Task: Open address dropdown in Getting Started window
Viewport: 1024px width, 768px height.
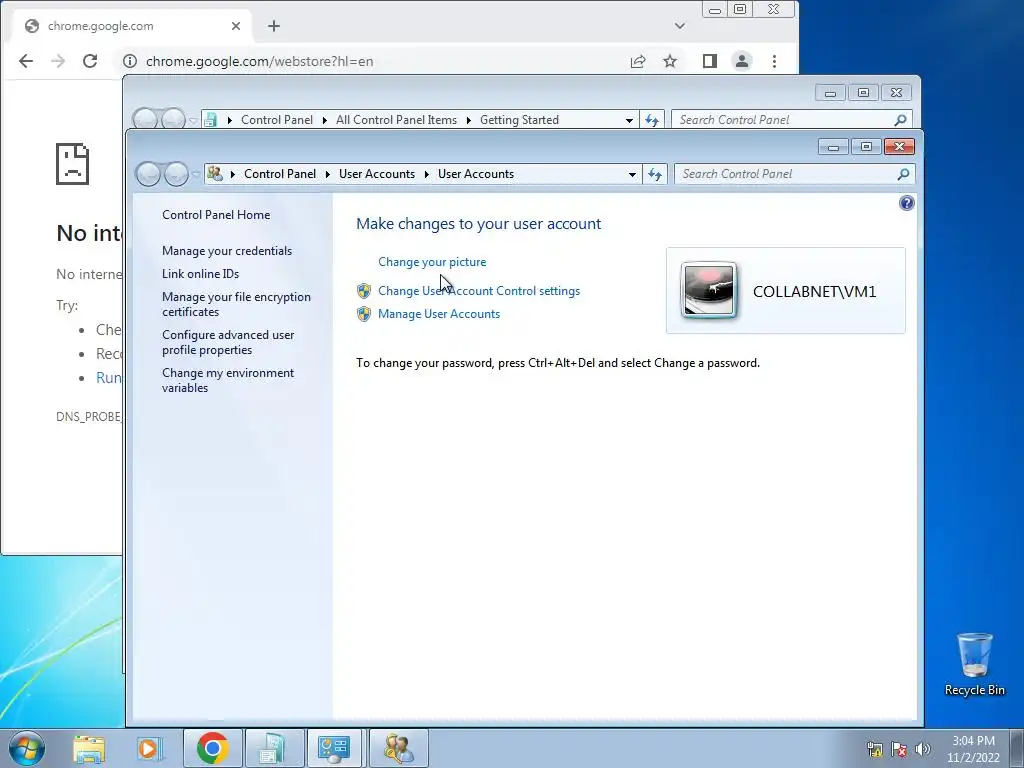Action: tap(629, 120)
